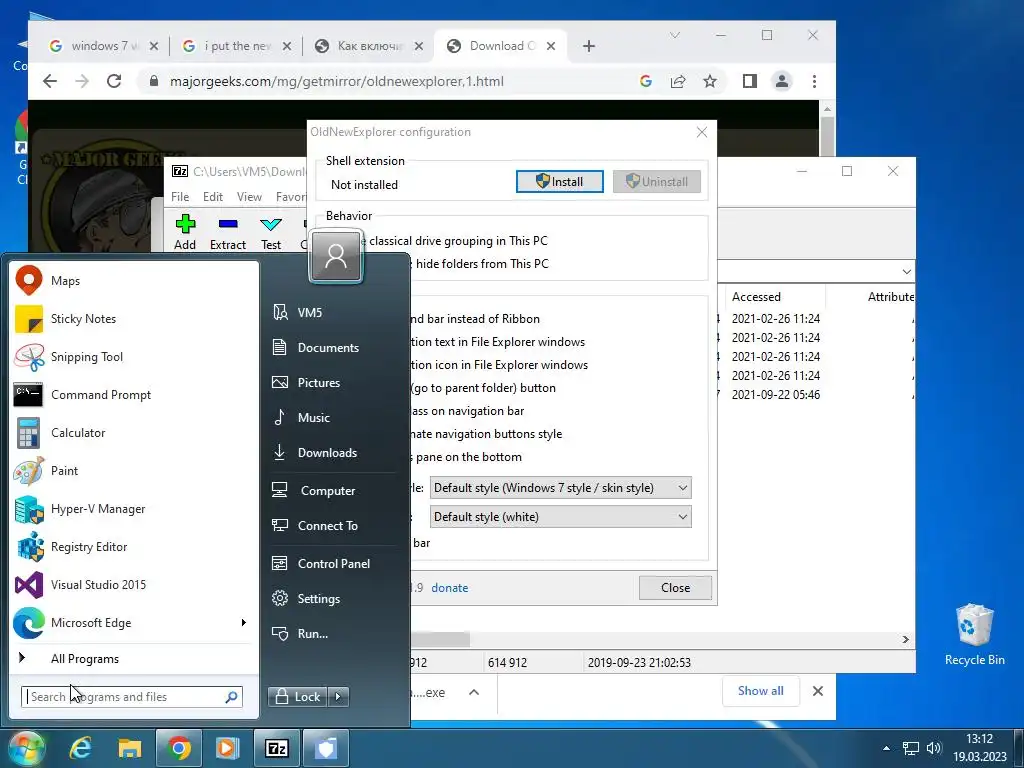Bookmark this page with the star icon

click(710, 81)
